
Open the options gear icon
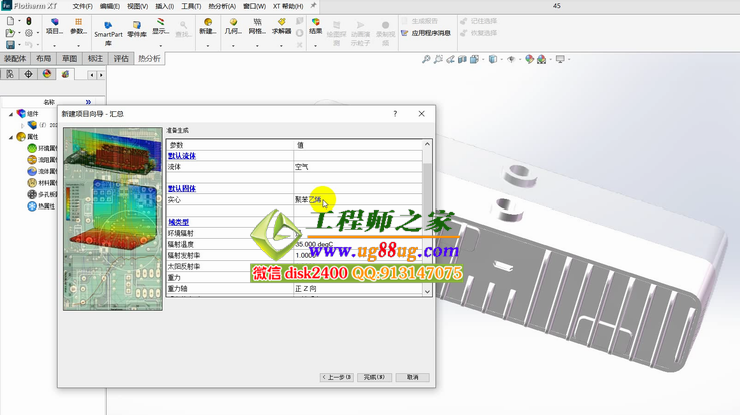coord(29,33)
